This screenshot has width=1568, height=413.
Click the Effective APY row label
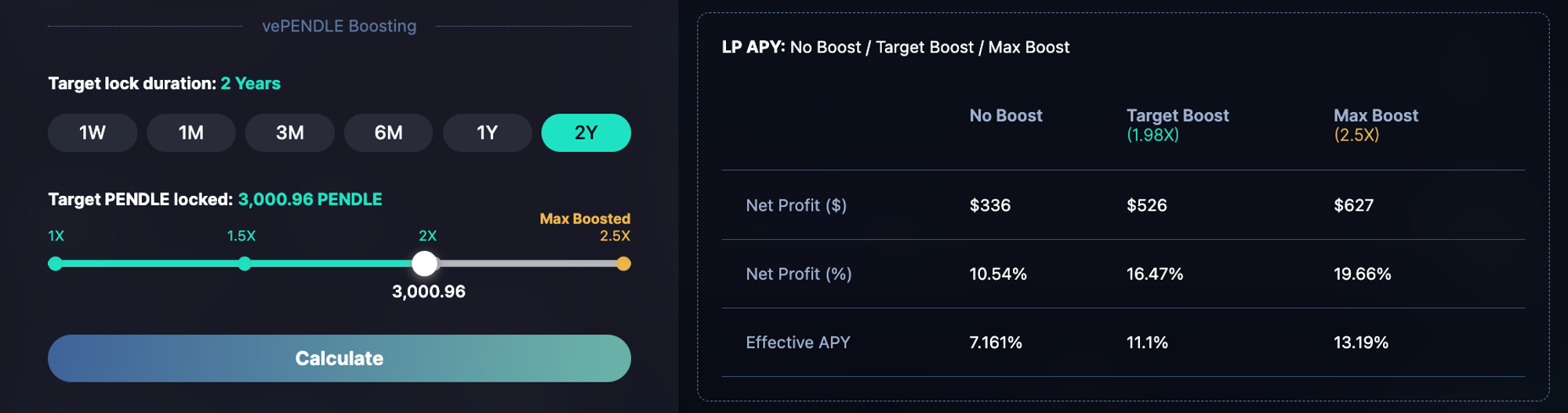[x=797, y=342]
